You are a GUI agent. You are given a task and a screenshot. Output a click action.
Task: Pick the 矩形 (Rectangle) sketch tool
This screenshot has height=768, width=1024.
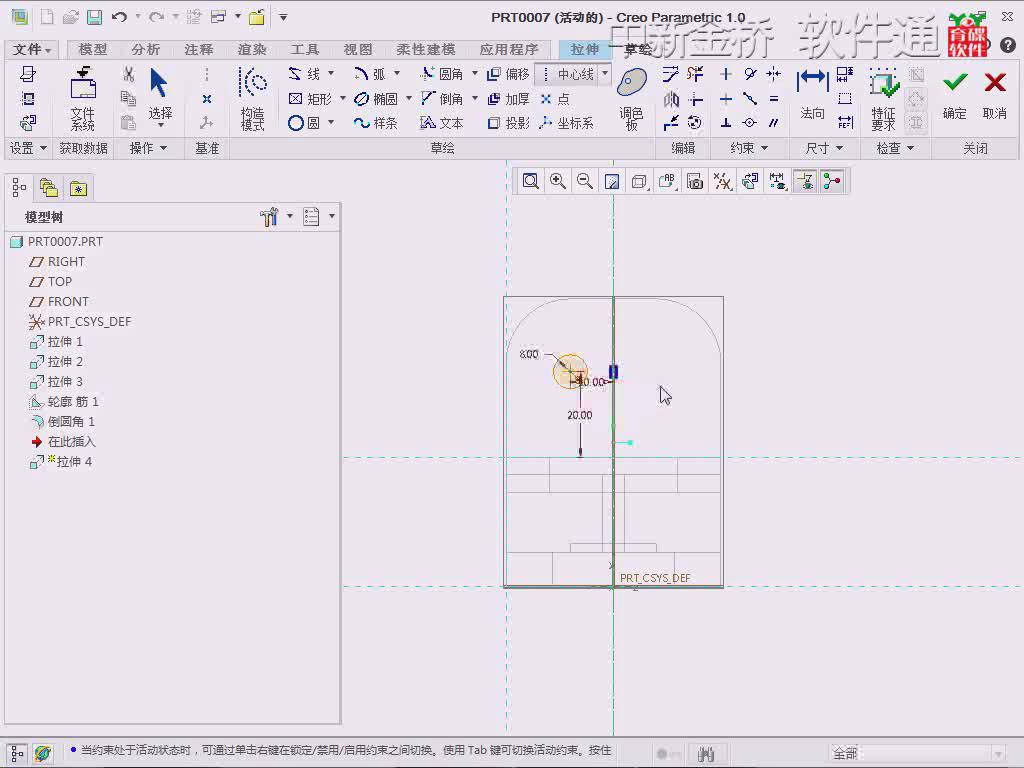[x=310, y=99]
